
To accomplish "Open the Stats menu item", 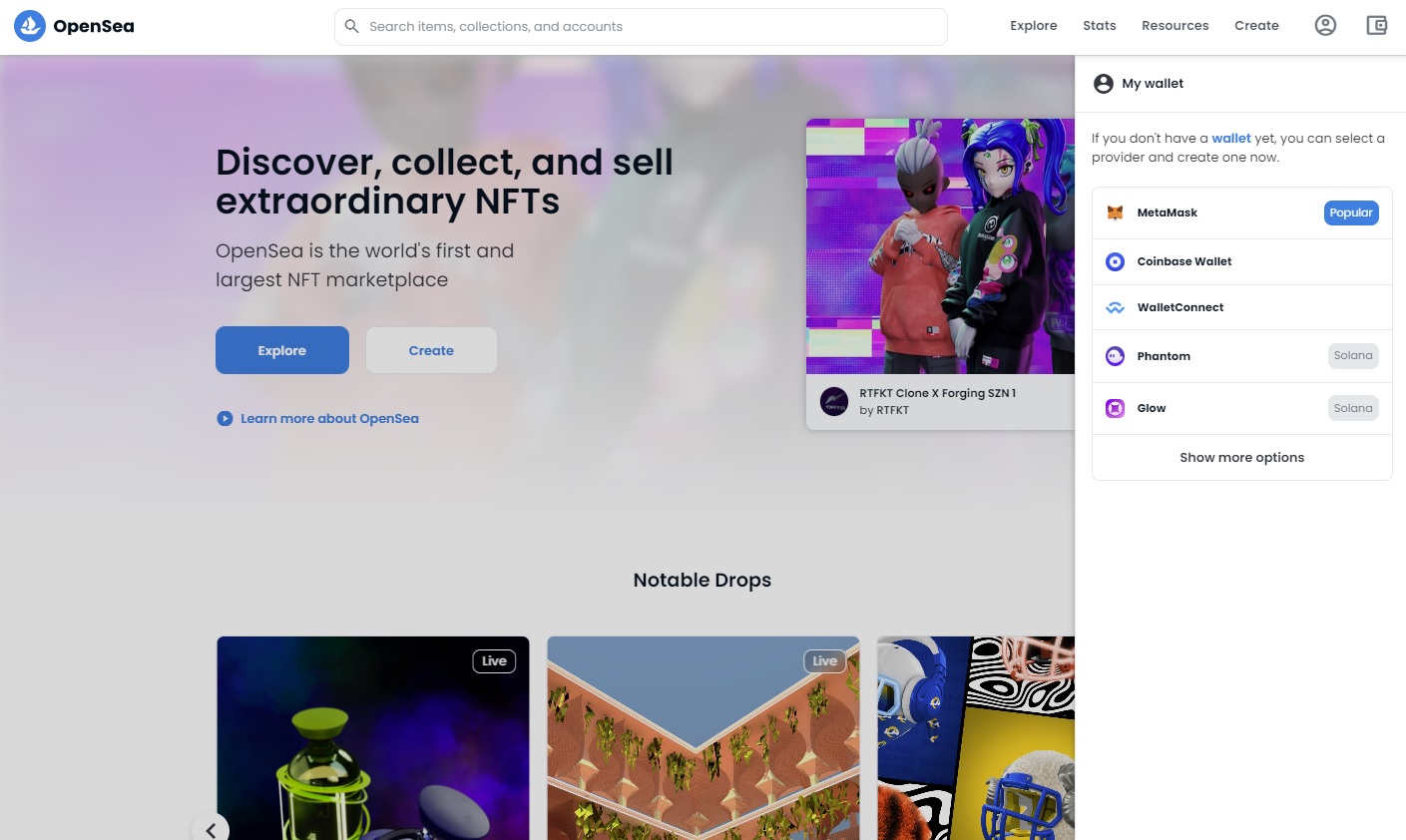I will [x=1099, y=25].
